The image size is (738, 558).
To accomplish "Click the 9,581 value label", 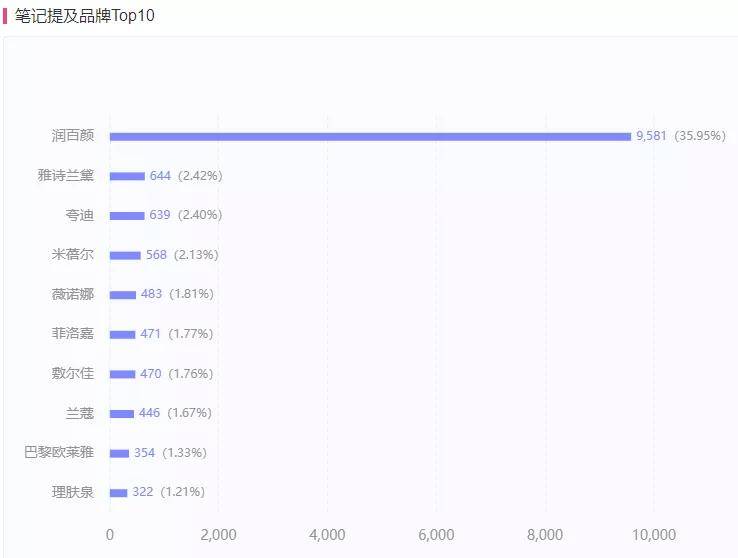I will point(651,136).
